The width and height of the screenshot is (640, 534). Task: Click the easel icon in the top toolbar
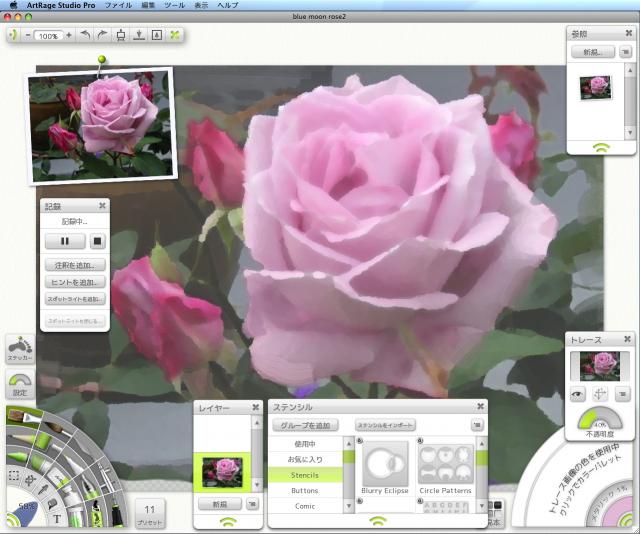(x=121, y=35)
